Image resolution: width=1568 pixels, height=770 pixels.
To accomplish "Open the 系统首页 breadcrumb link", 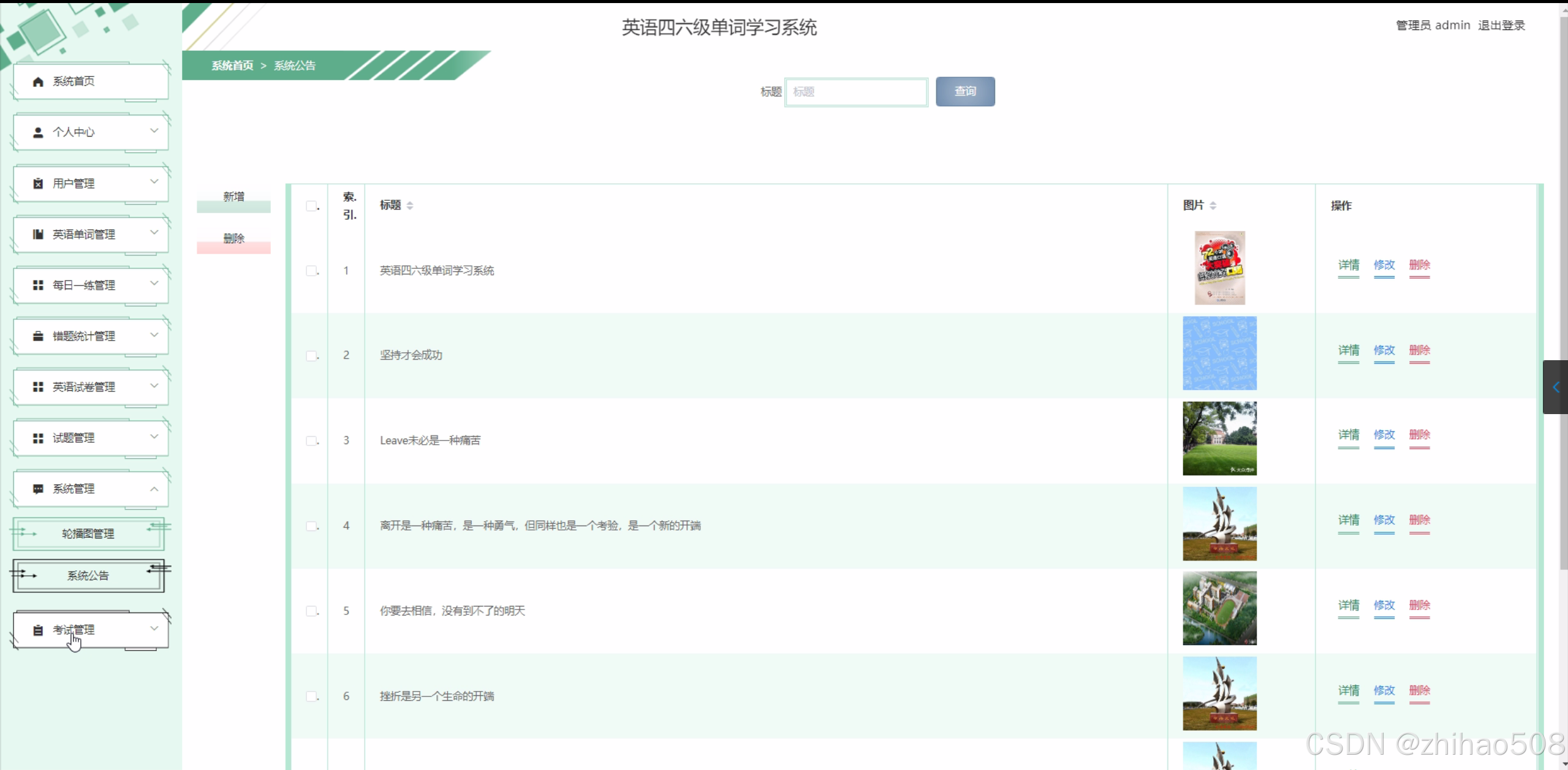I will tap(232, 65).
